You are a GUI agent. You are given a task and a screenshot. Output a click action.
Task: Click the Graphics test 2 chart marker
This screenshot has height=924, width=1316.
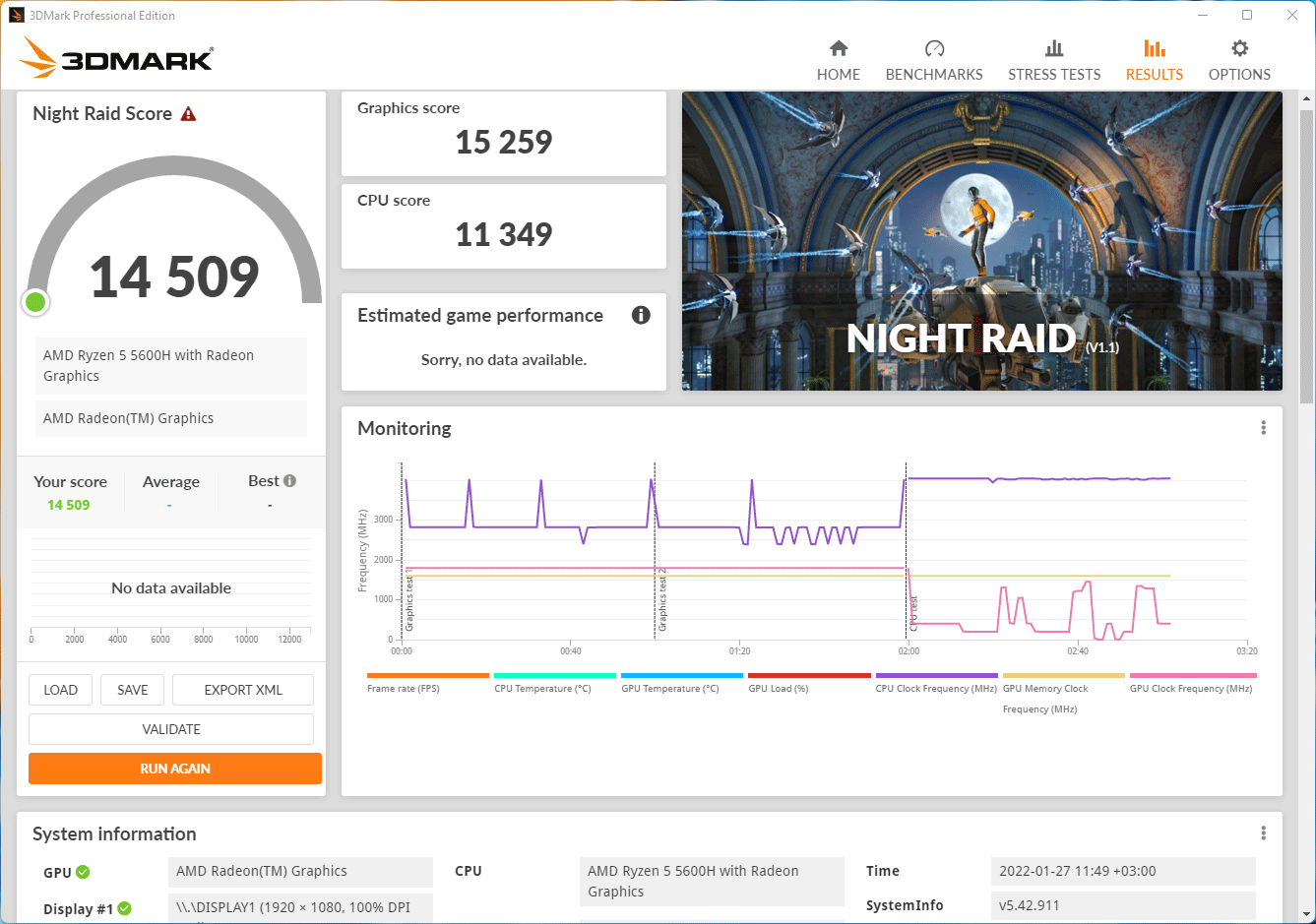click(662, 598)
